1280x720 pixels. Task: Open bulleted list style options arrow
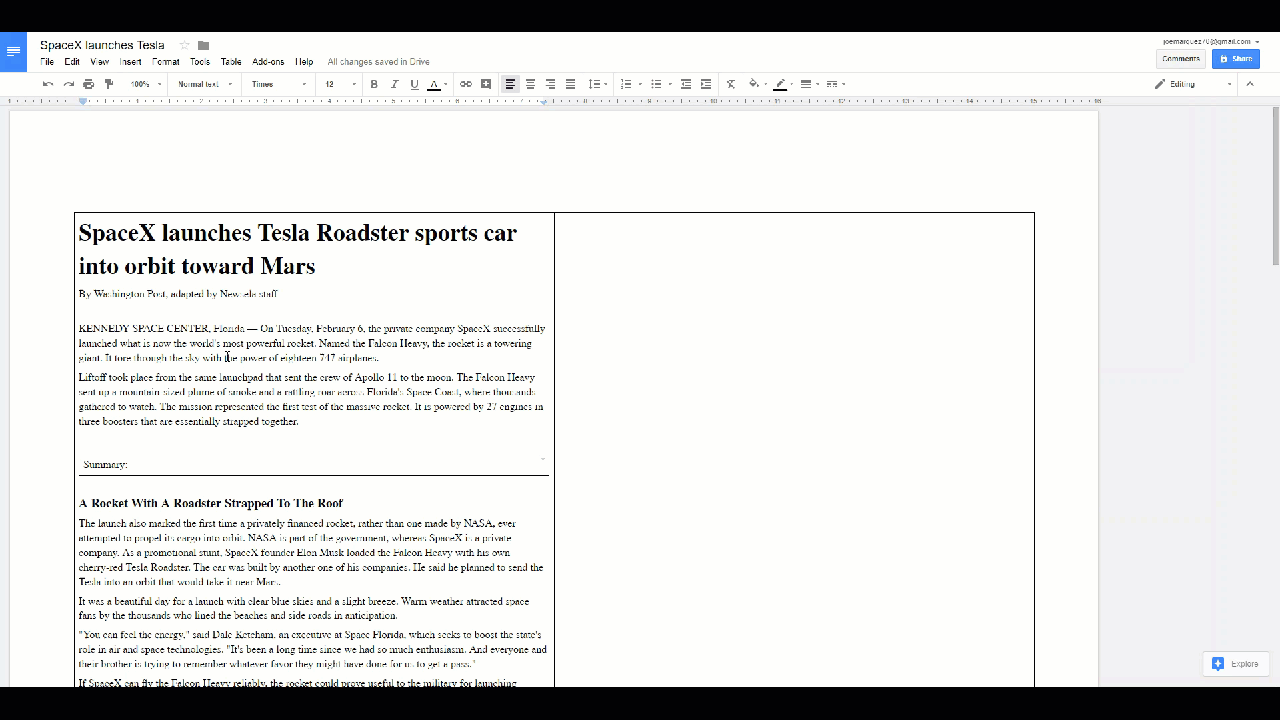coord(670,84)
